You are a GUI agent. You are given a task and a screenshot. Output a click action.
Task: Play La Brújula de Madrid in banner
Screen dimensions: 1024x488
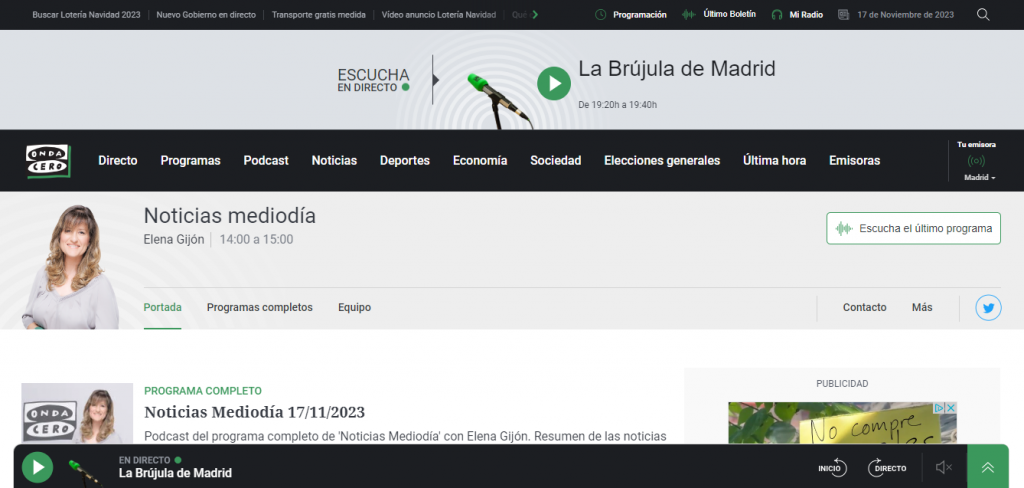point(553,83)
